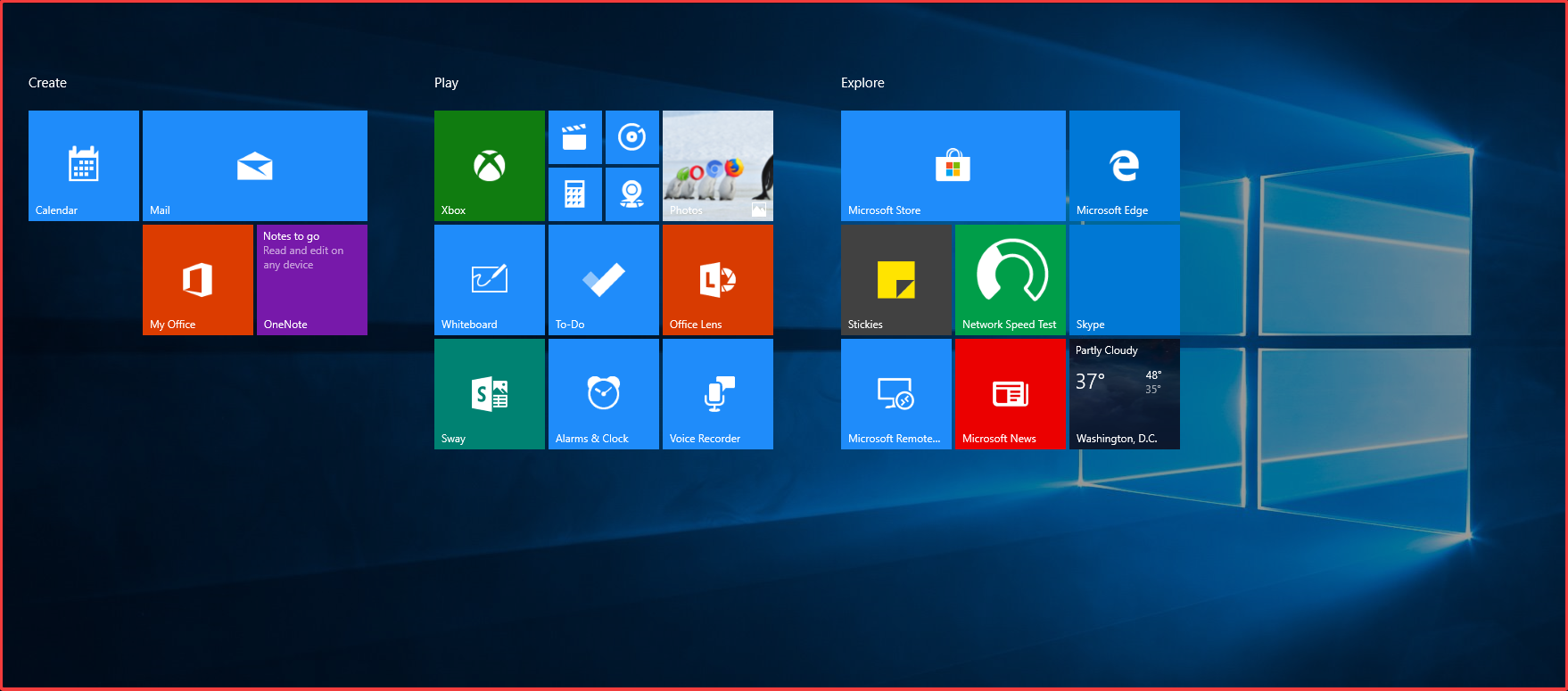Open Network Speed Test tile

point(1010,280)
